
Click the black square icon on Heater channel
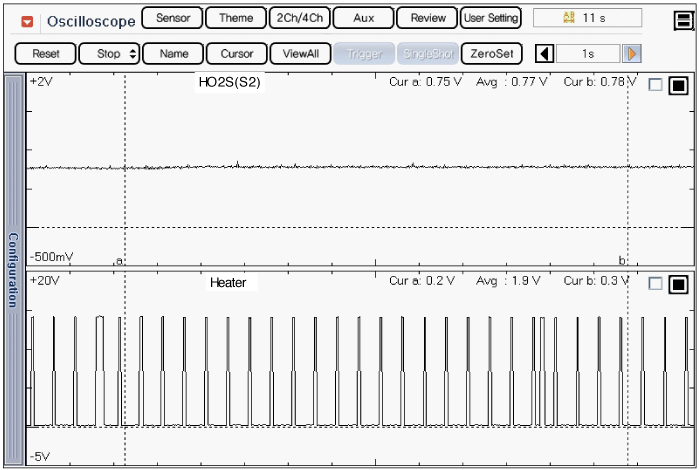click(679, 284)
